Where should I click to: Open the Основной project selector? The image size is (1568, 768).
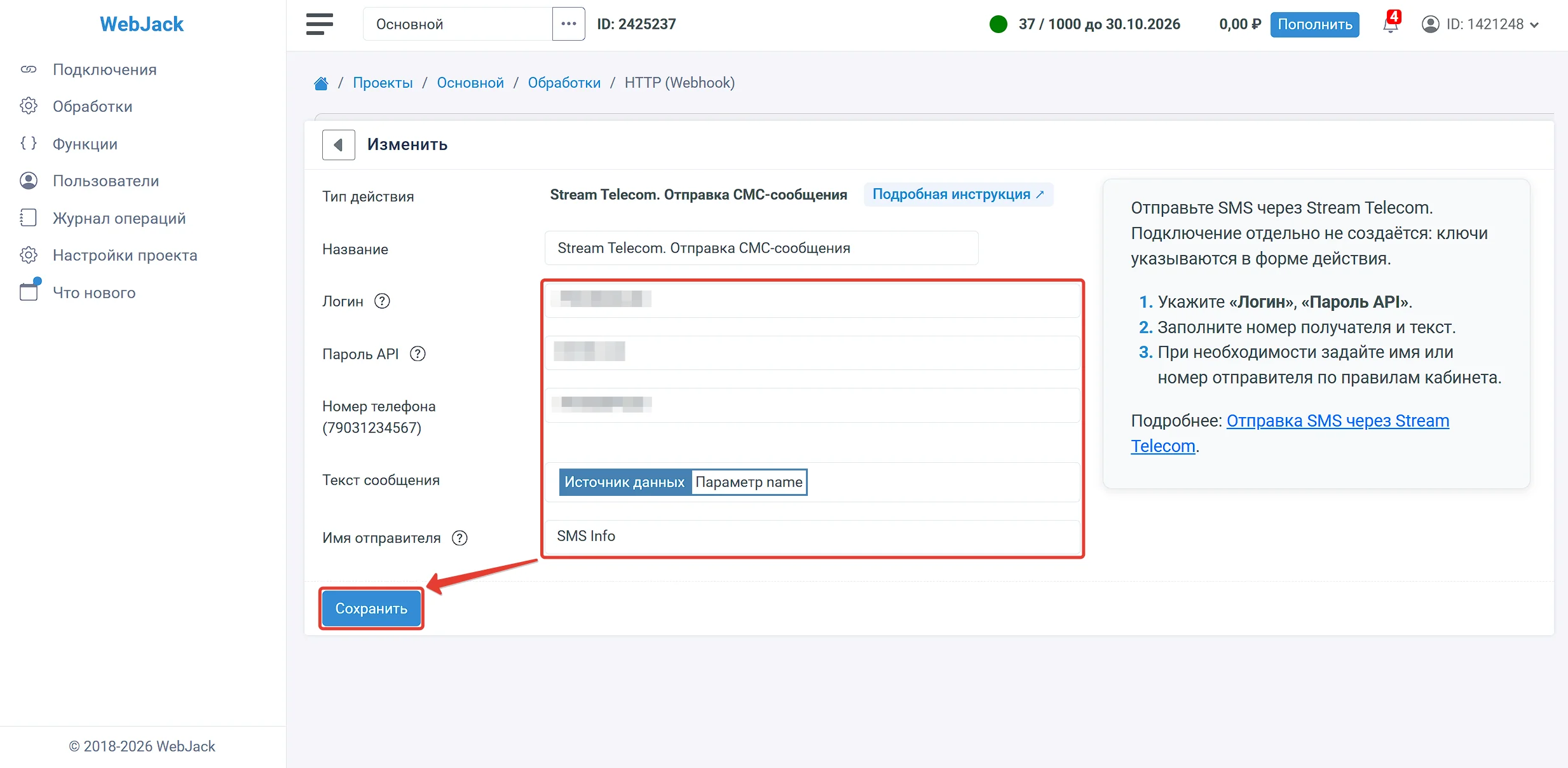[x=458, y=24]
